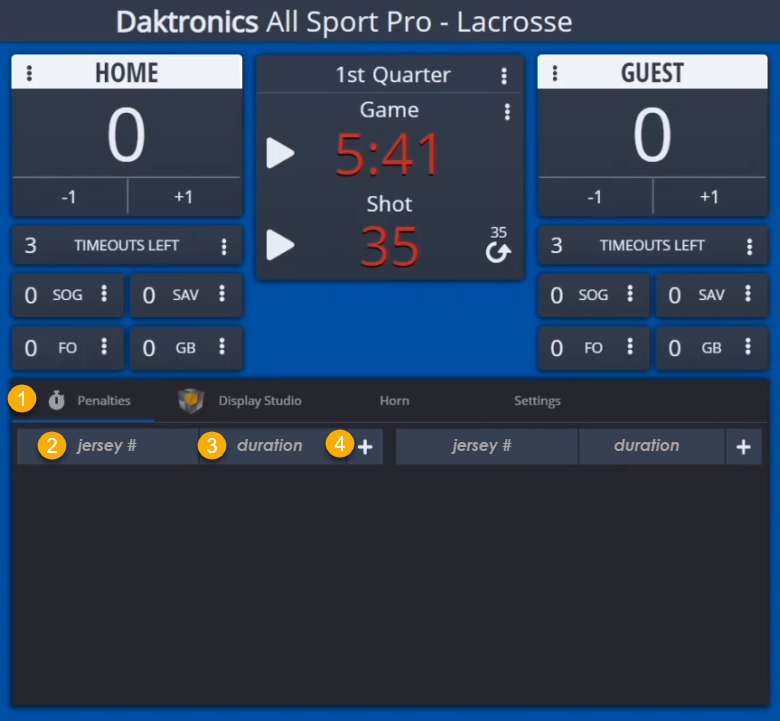The width and height of the screenshot is (780, 721).
Task: Click the HOME SOG stat value
Action: click(31, 296)
